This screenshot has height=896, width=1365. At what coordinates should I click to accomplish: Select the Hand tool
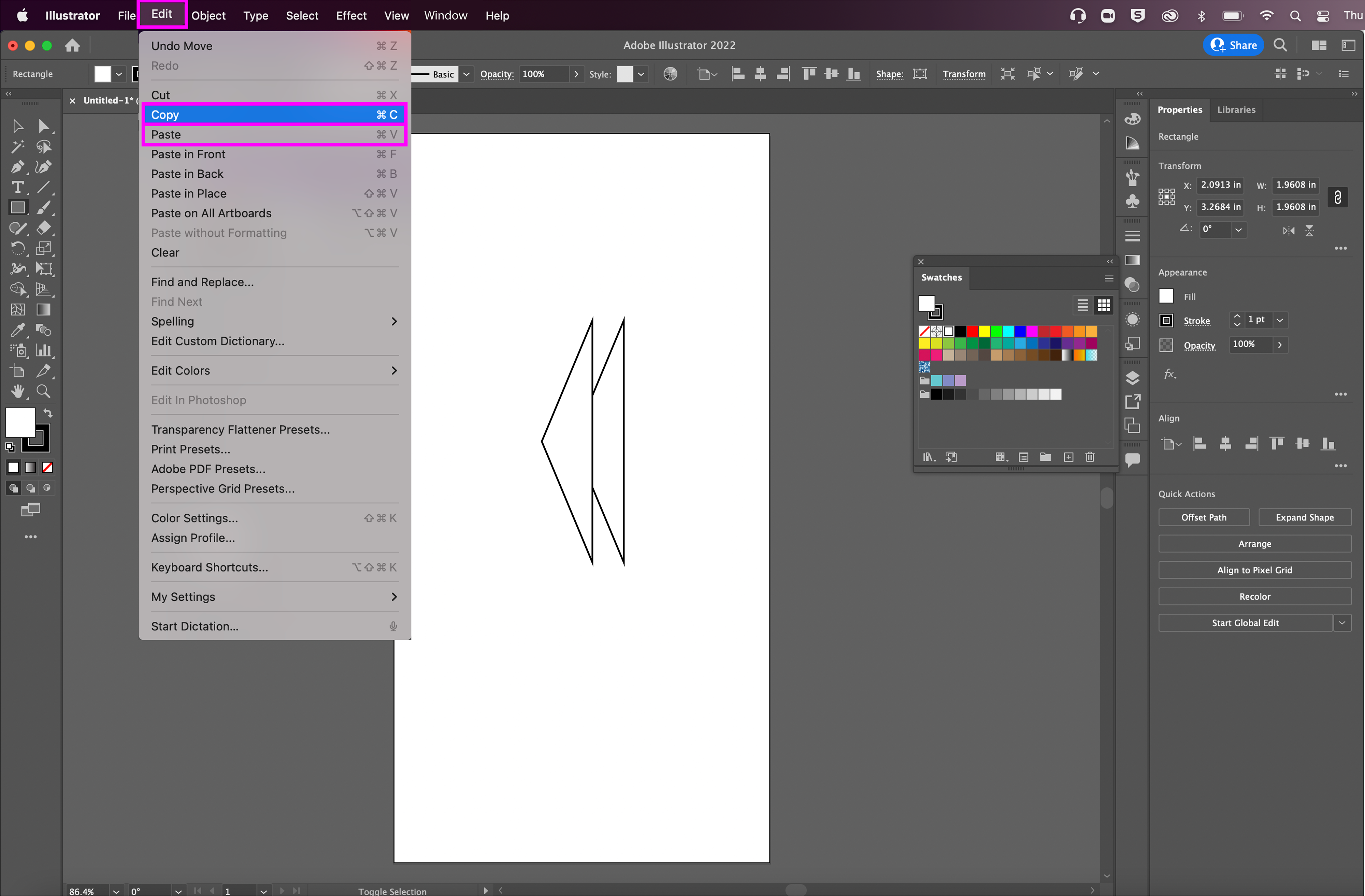17,392
